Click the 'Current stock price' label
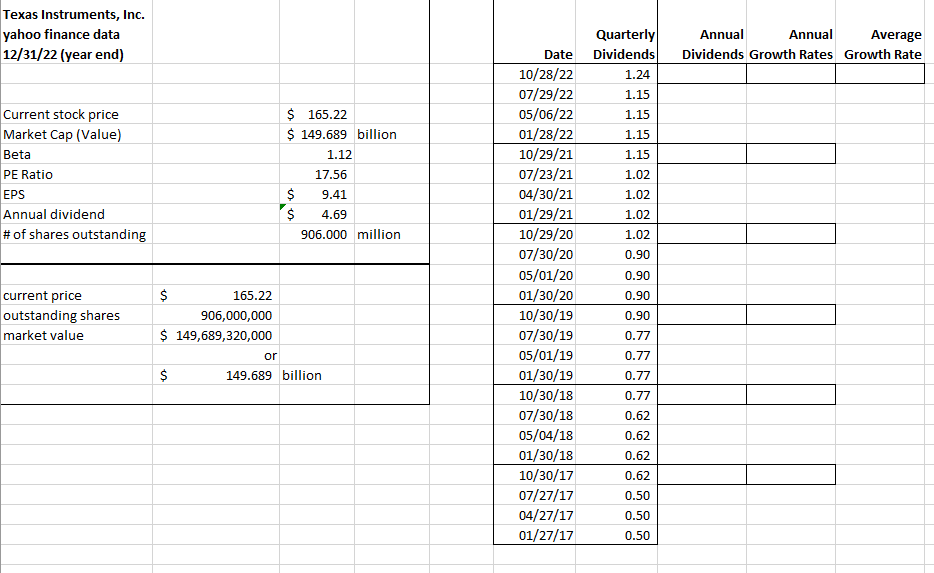Image resolution: width=934 pixels, height=573 pixels. point(61,114)
